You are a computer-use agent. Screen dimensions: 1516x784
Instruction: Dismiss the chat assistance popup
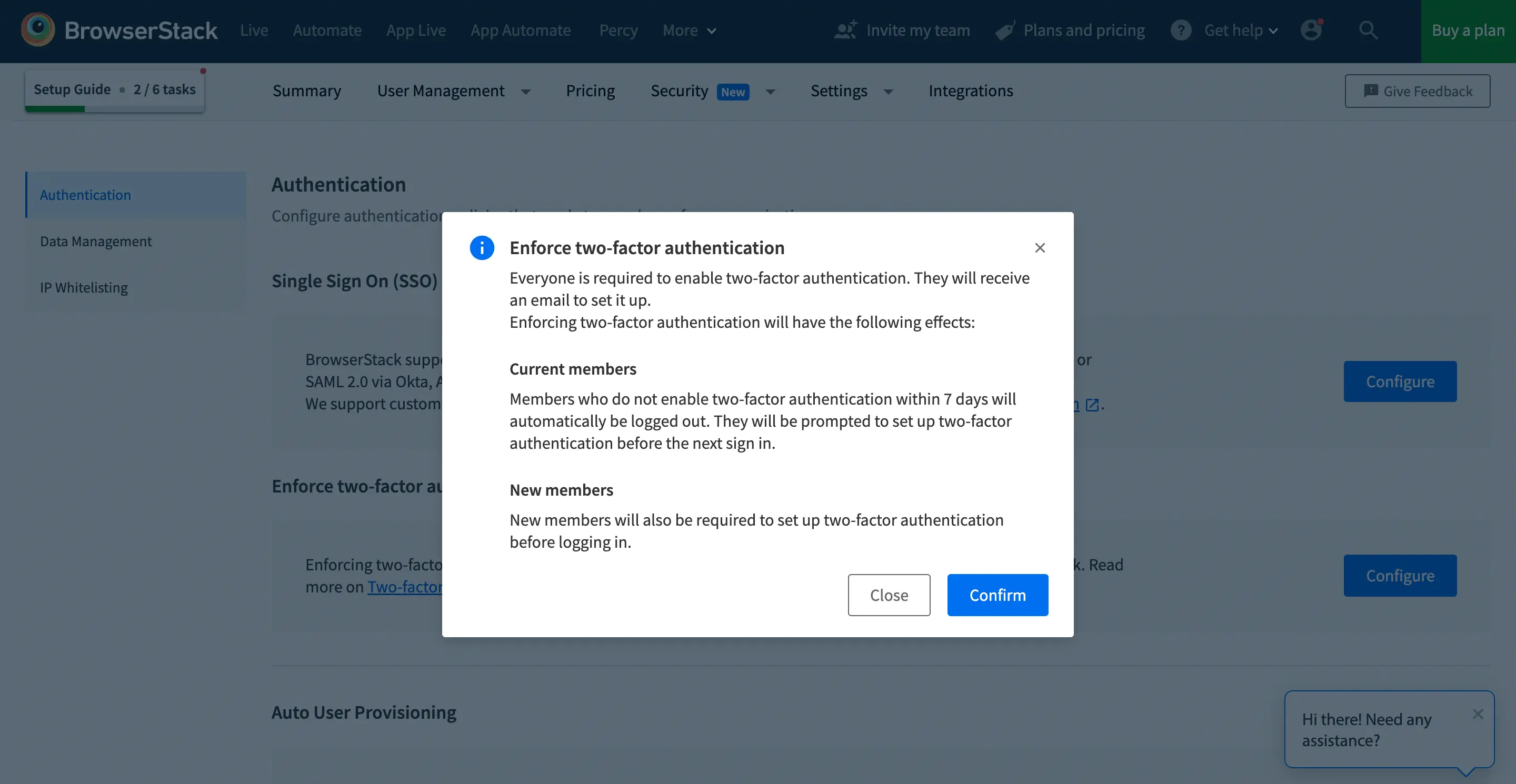1478,713
